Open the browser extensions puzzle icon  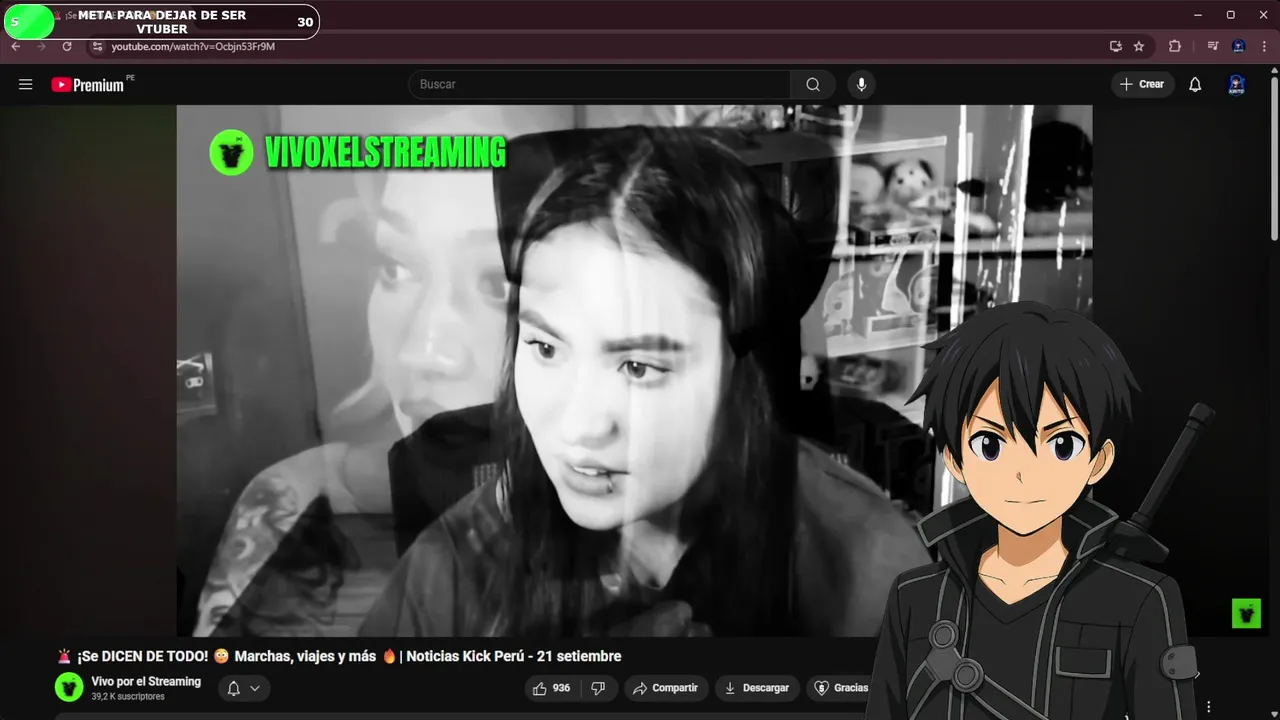(x=1175, y=46)
